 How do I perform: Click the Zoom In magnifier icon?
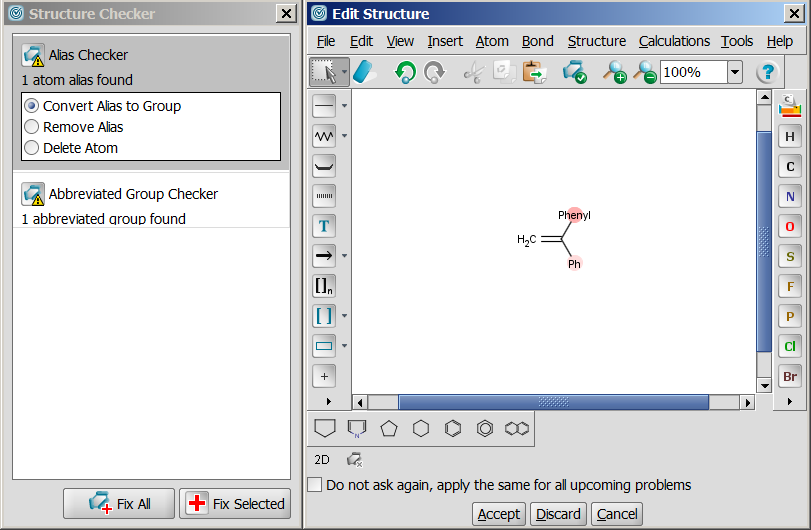click(x=613, y=72)
